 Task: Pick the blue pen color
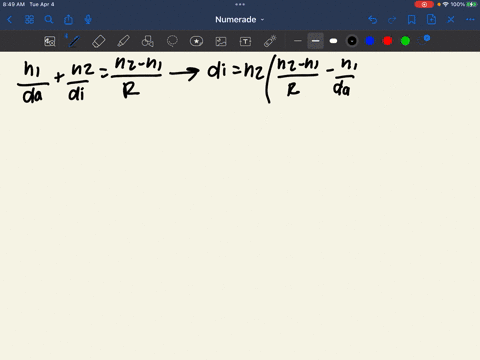370,41
